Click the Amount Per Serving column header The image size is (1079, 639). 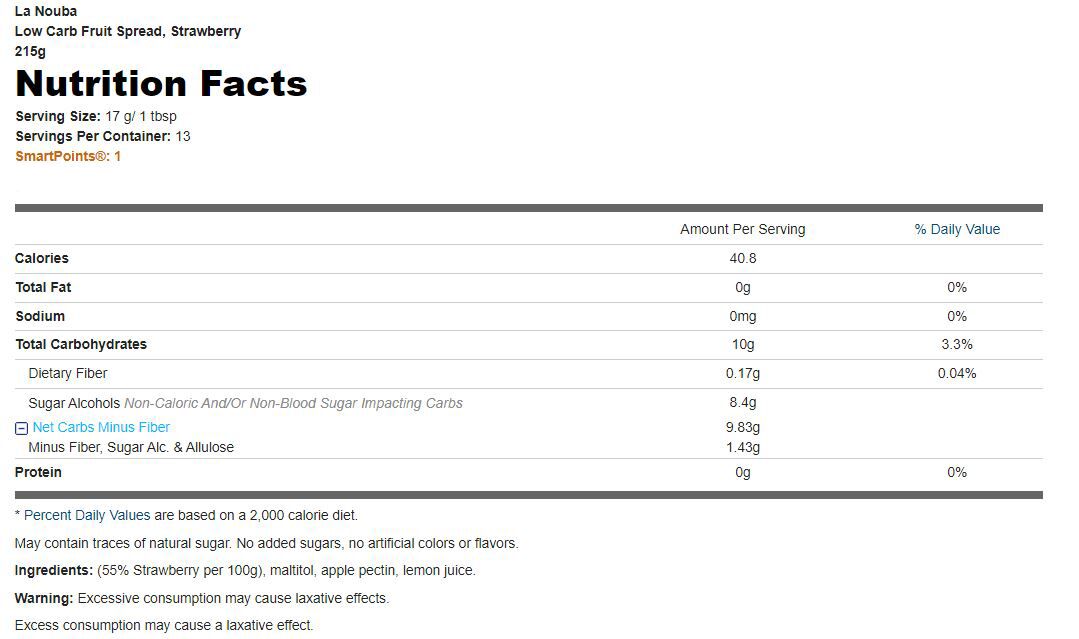(x=743, y=229)
